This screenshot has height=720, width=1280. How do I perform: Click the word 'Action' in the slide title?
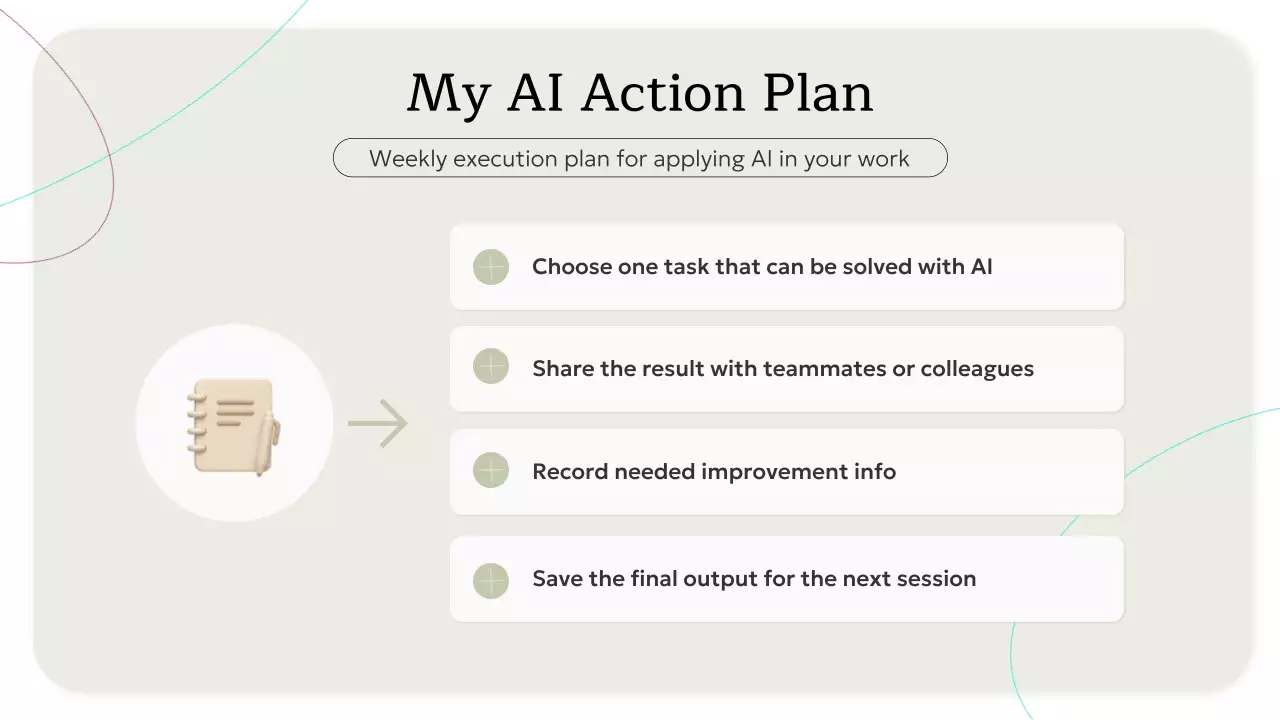tap(662, 94)
